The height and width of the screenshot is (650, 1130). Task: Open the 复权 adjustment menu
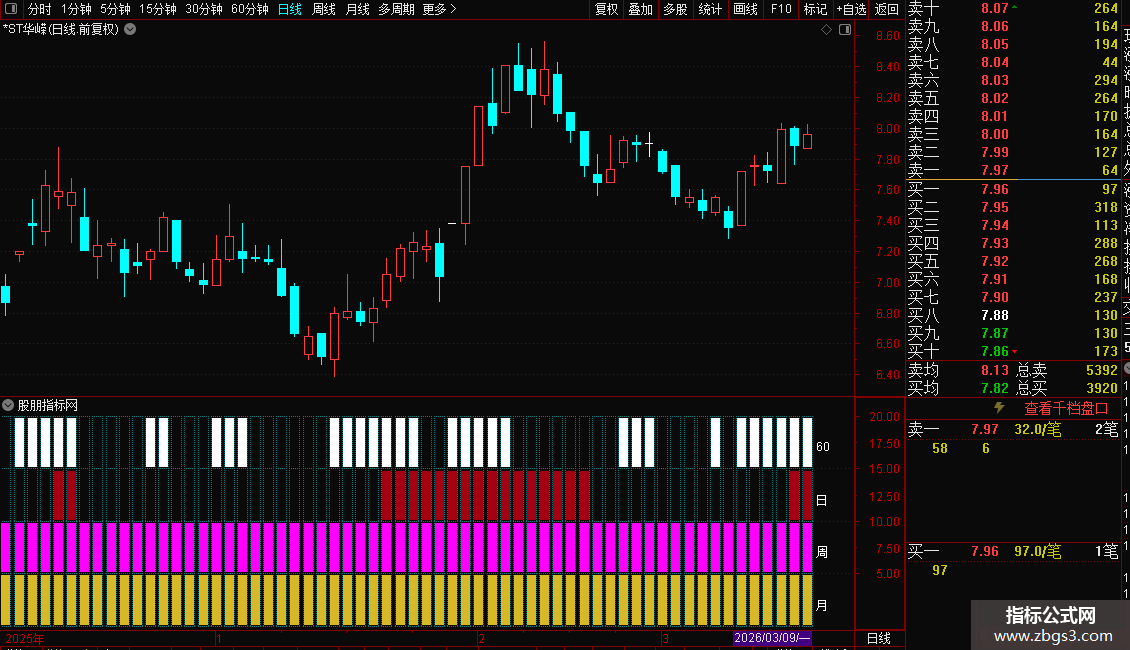point(606,9)
